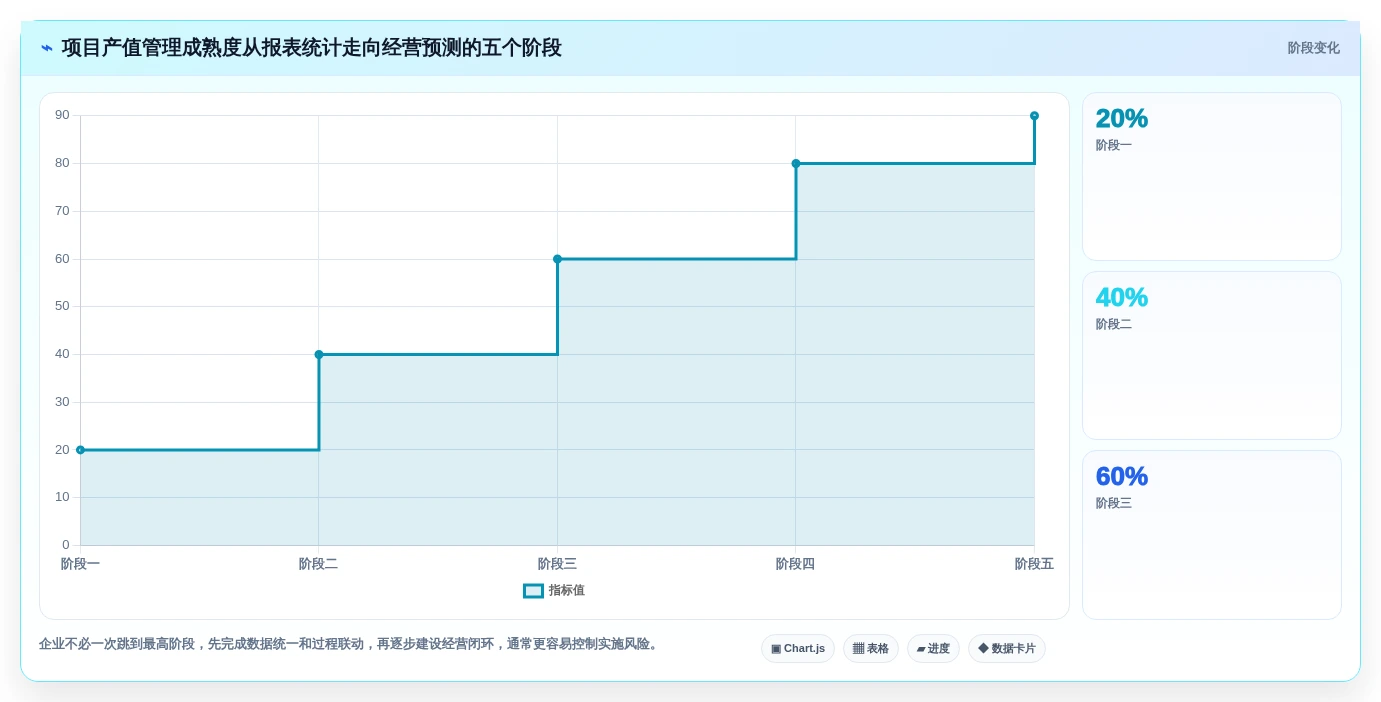Click the 阶段一 data point at 20
1381x702 pixels.
click(x=80, y=450)
